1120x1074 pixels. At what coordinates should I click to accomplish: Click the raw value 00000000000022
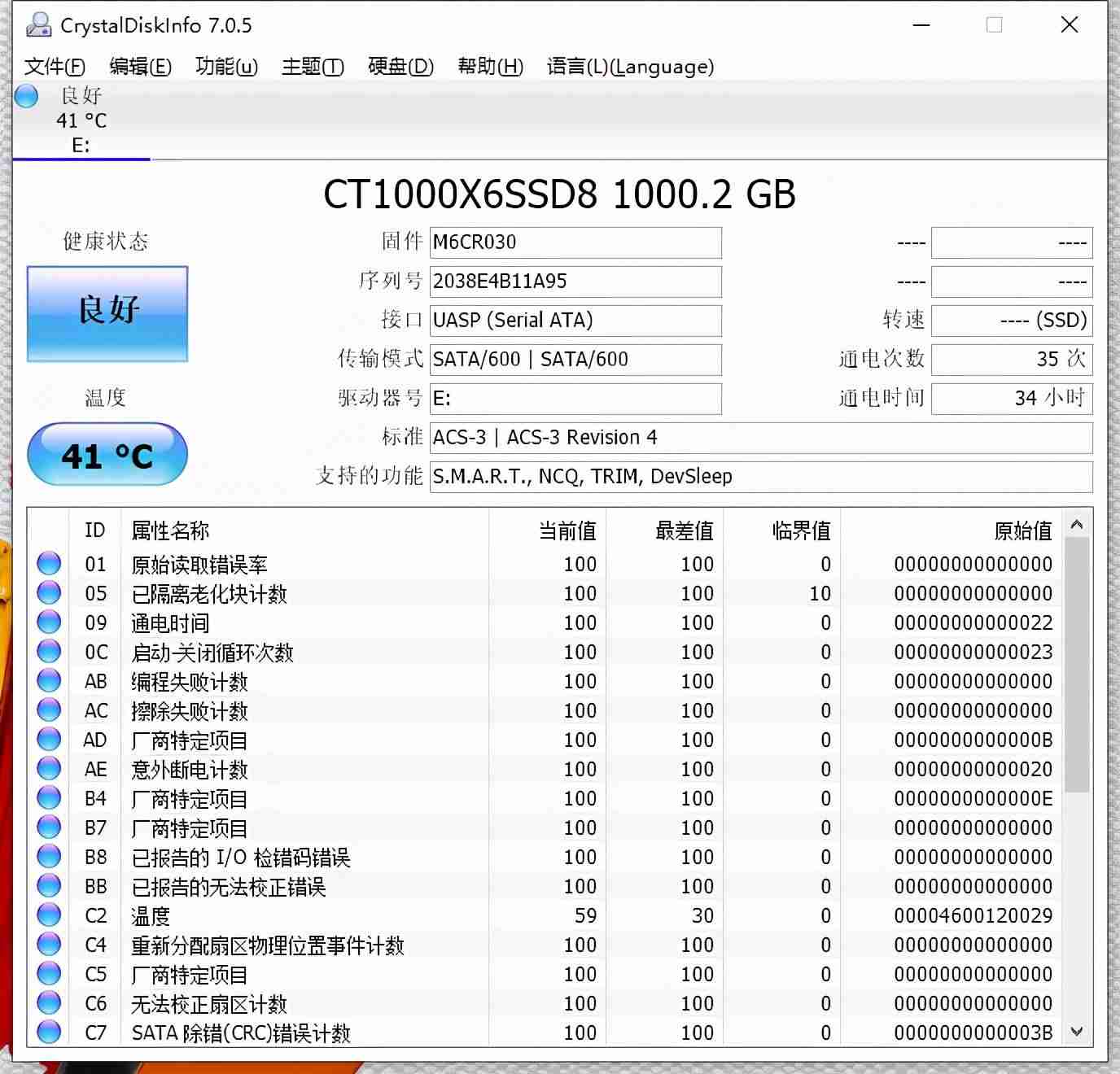click(973, 622)
